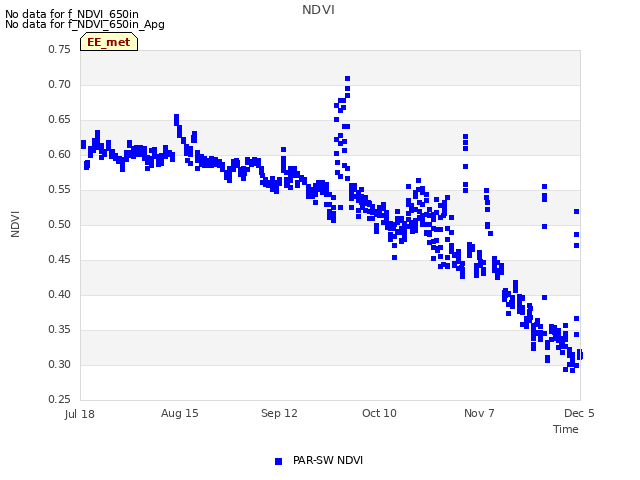Click the Aug 15 x-axis tick label
The image size is (640, 480).
(180, 413)
